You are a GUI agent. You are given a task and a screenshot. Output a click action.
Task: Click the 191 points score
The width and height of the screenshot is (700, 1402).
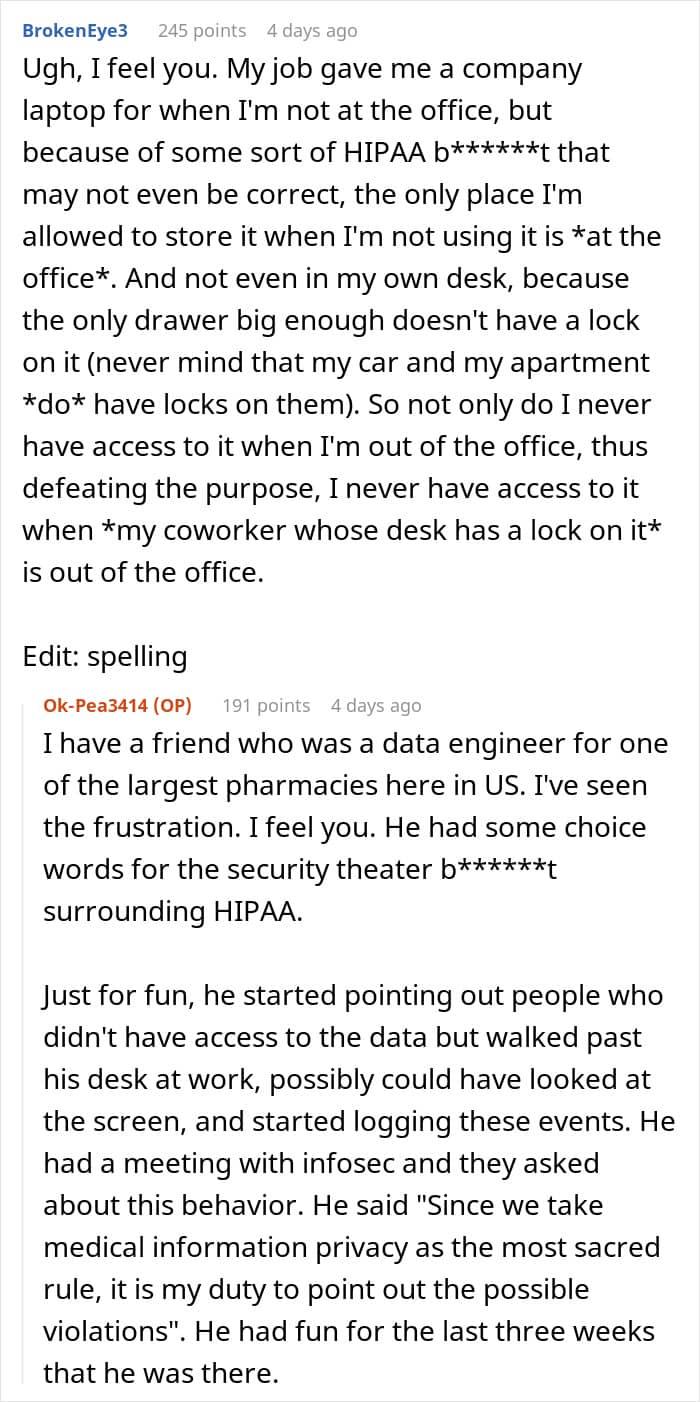(x=266, y=705)
